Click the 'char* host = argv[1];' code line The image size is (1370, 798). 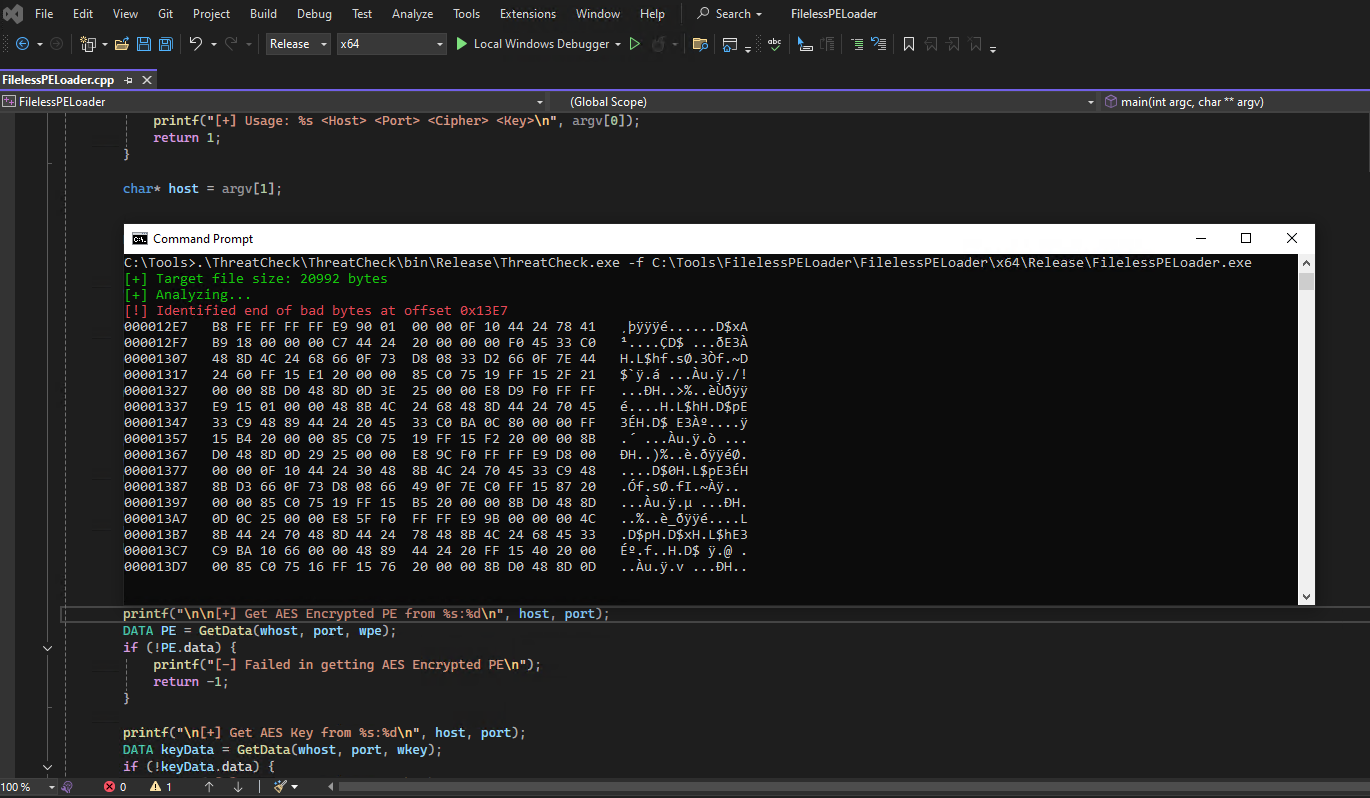click(x=203, y=188)
